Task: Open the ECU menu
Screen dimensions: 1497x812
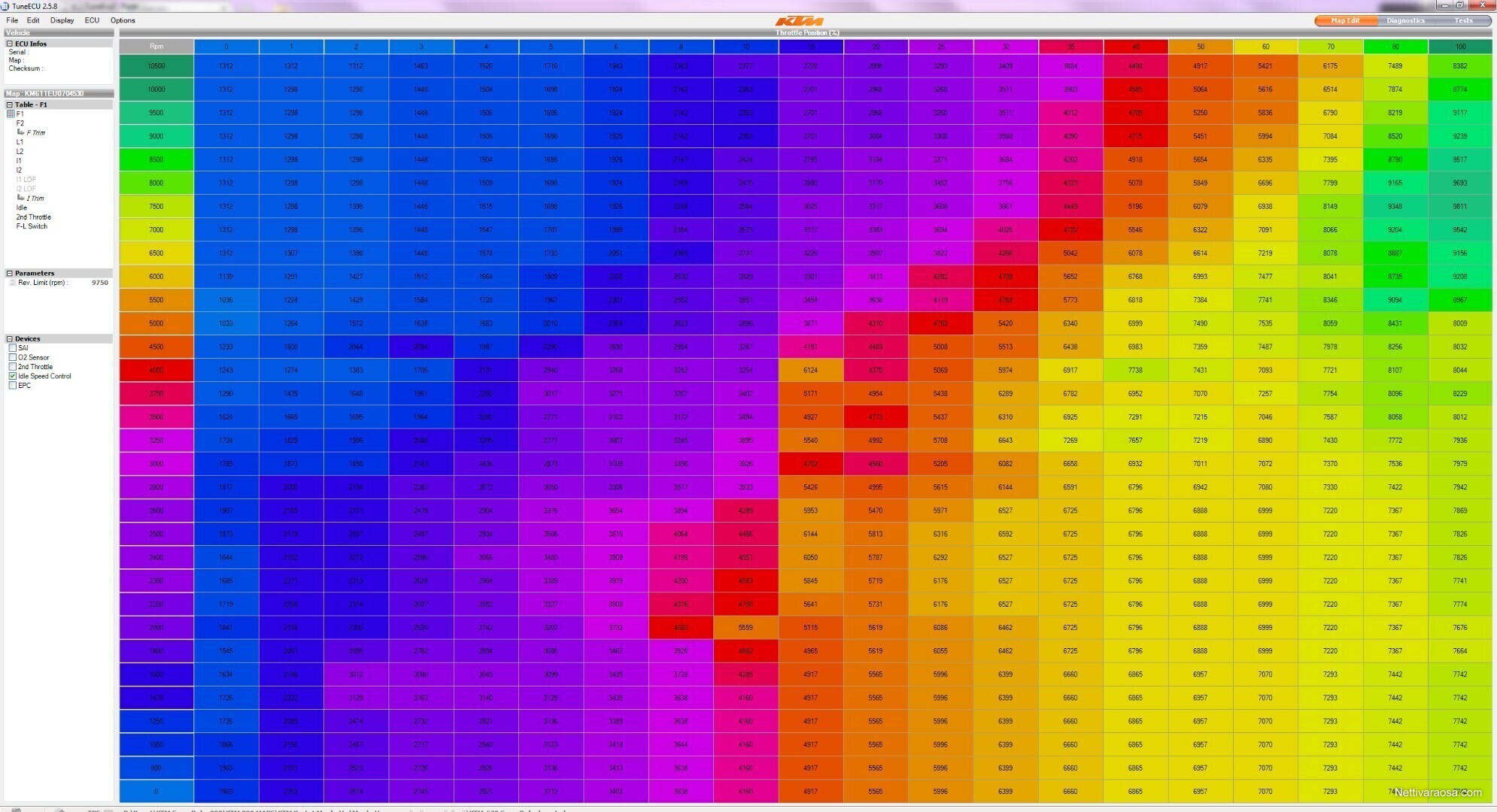Action: point(92,20)
